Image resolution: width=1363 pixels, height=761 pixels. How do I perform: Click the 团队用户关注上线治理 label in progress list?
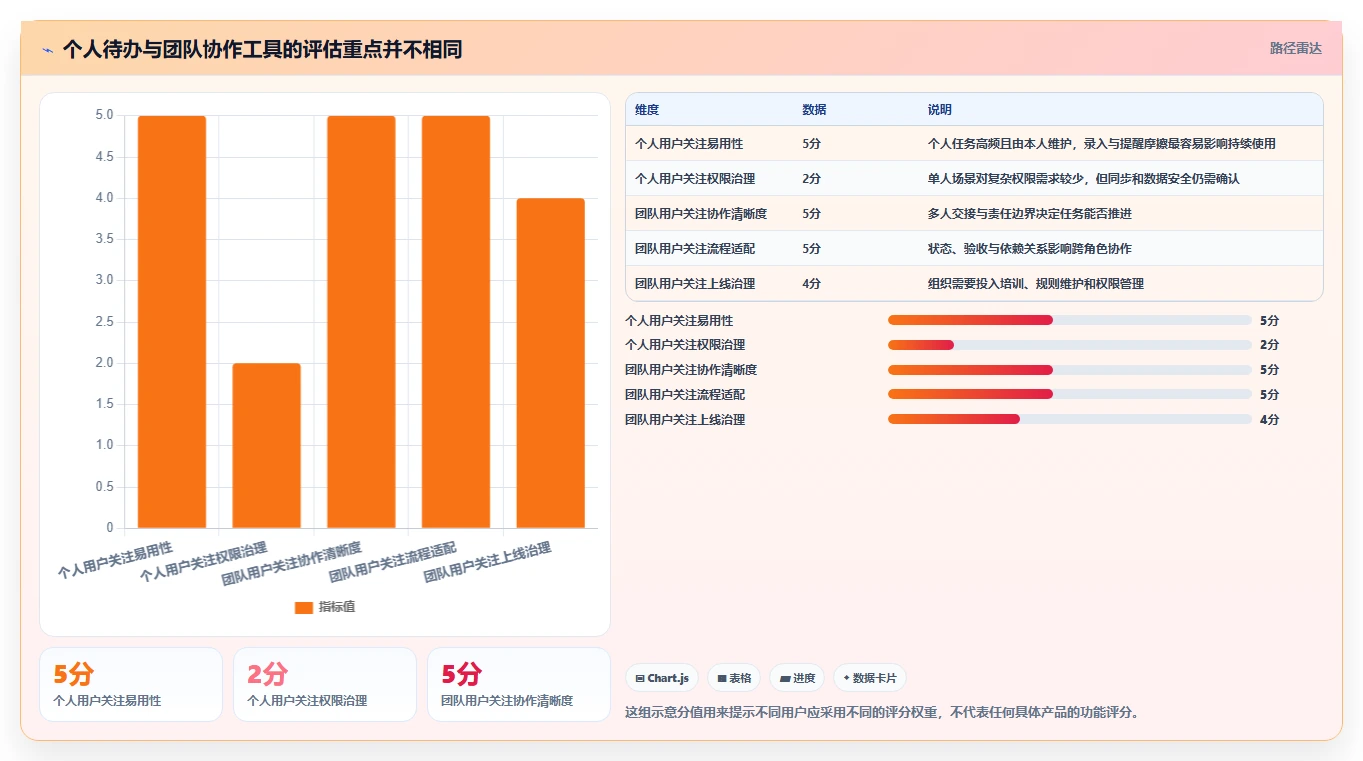[x=685, y=420]
